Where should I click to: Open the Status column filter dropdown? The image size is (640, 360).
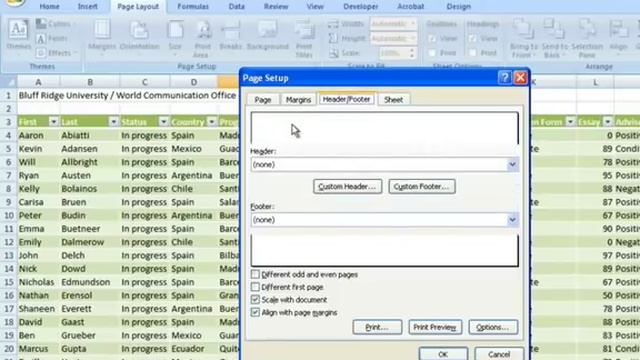pos(163,122)
